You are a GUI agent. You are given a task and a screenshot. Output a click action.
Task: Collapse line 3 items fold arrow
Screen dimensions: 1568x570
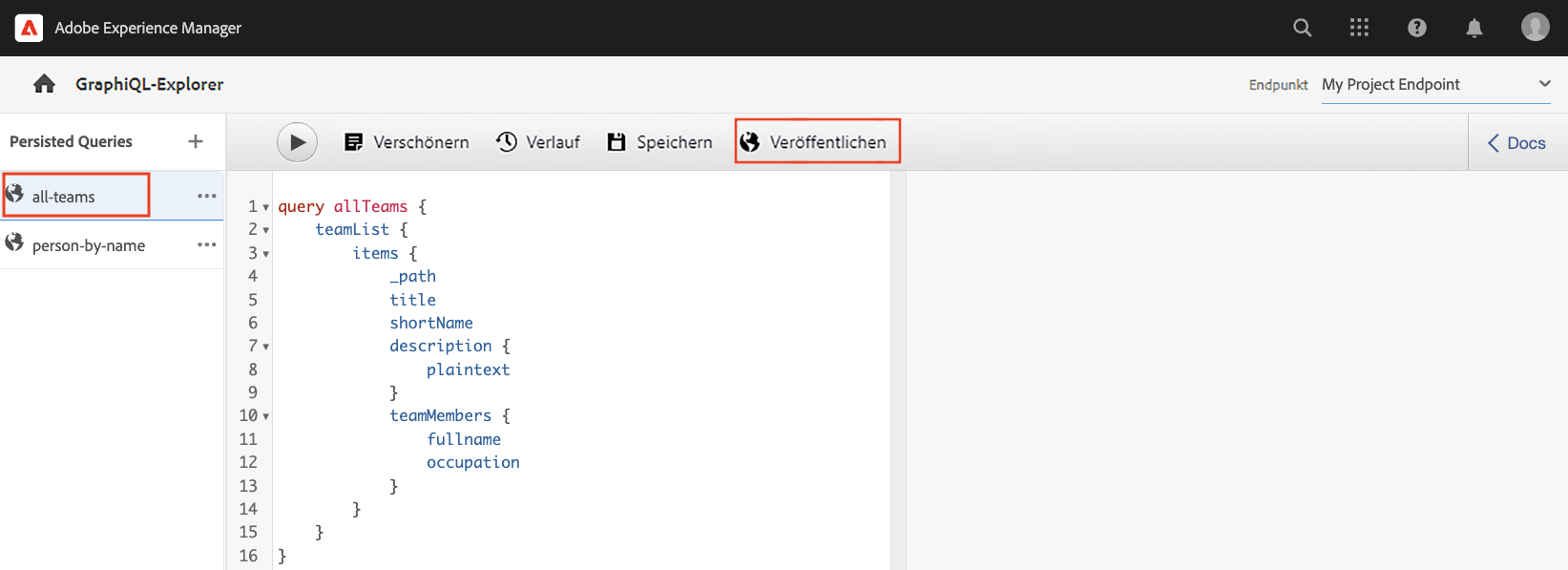tap(266, 254)
